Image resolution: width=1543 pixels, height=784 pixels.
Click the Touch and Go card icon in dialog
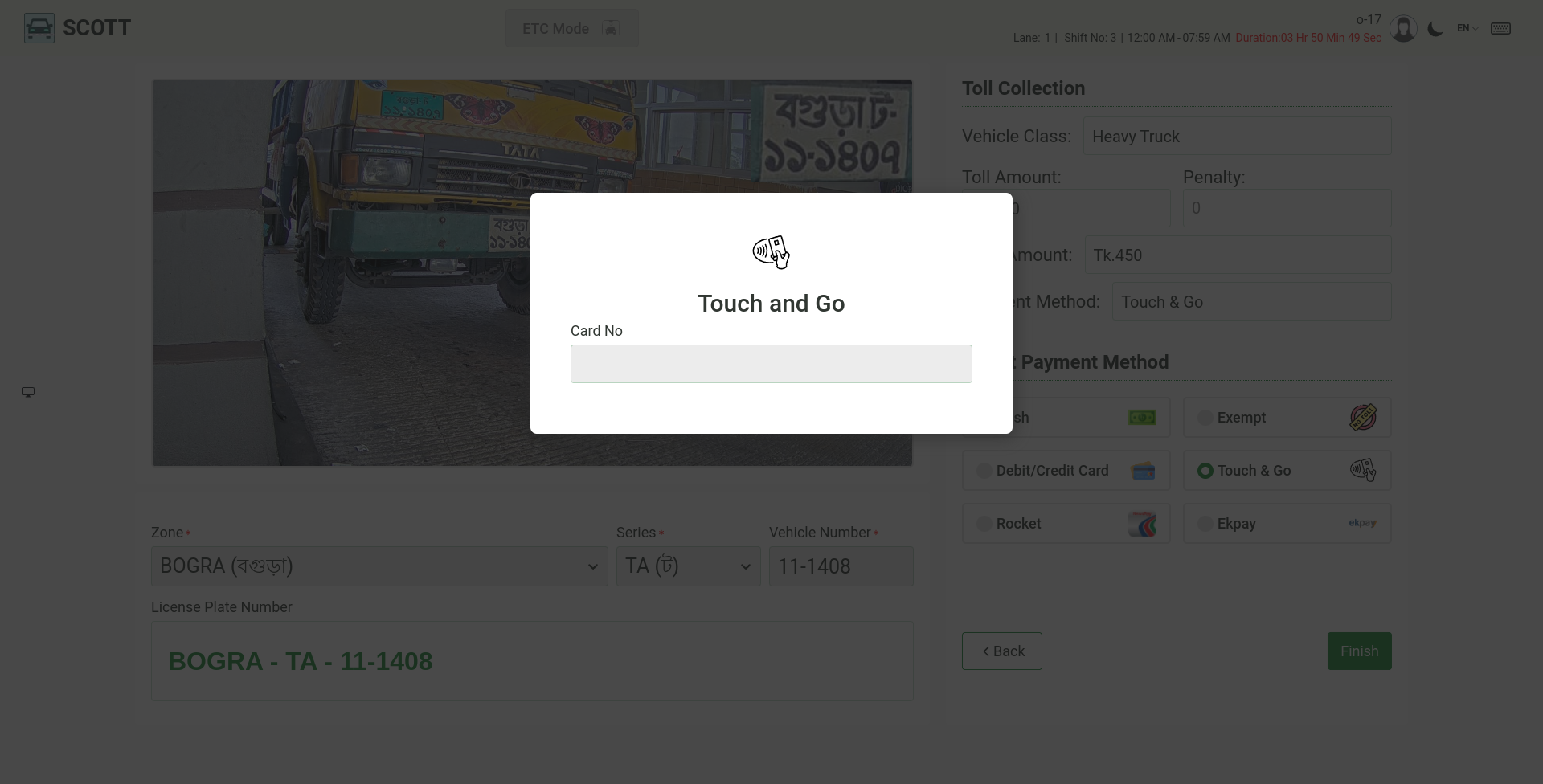(771, 252)
